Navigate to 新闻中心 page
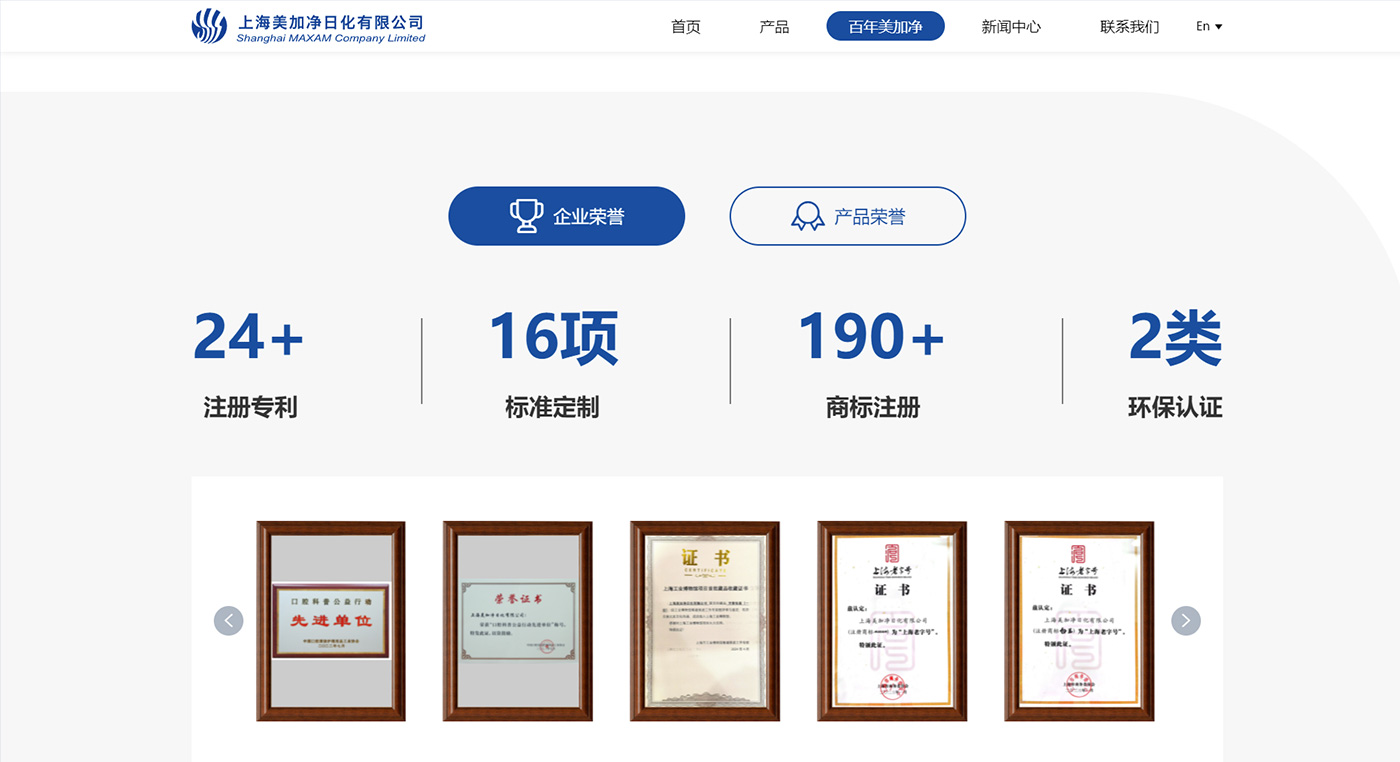1400x762 pixels. pos(1011,27)
